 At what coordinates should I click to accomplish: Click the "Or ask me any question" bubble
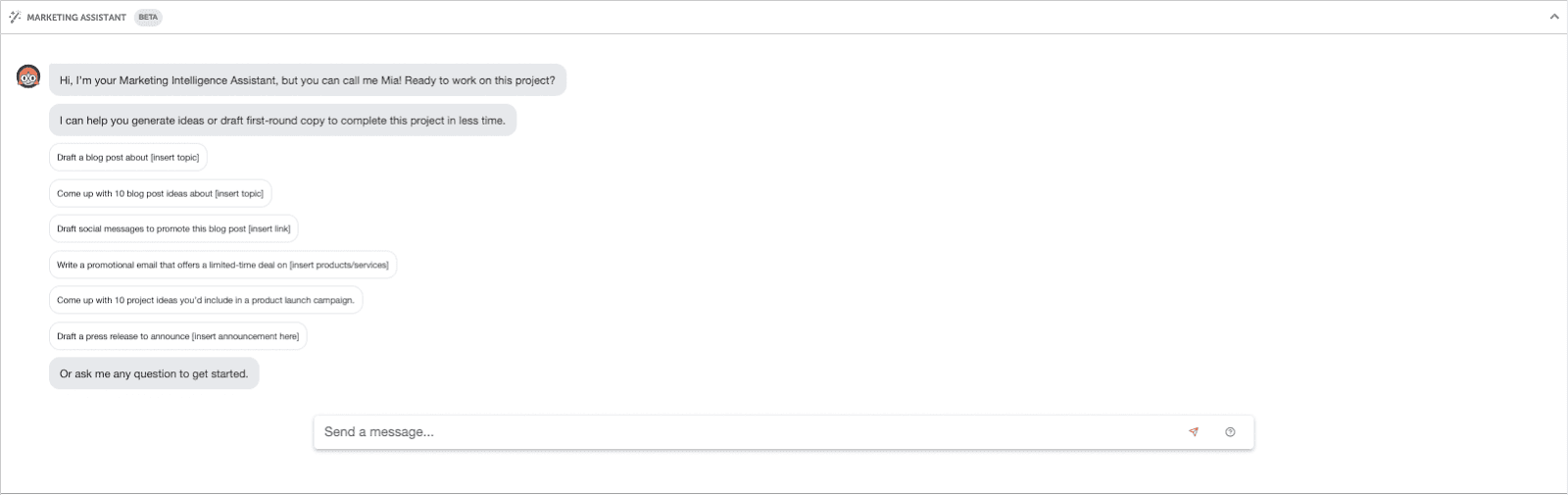click(154, 373)
